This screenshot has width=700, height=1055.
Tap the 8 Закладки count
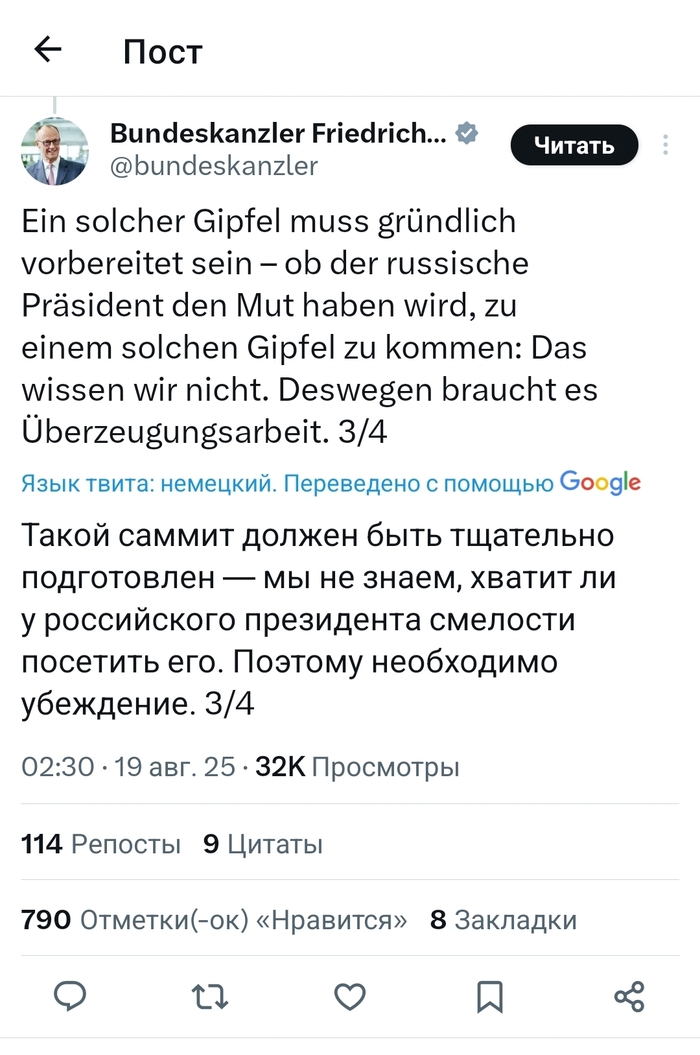(503, 920)
